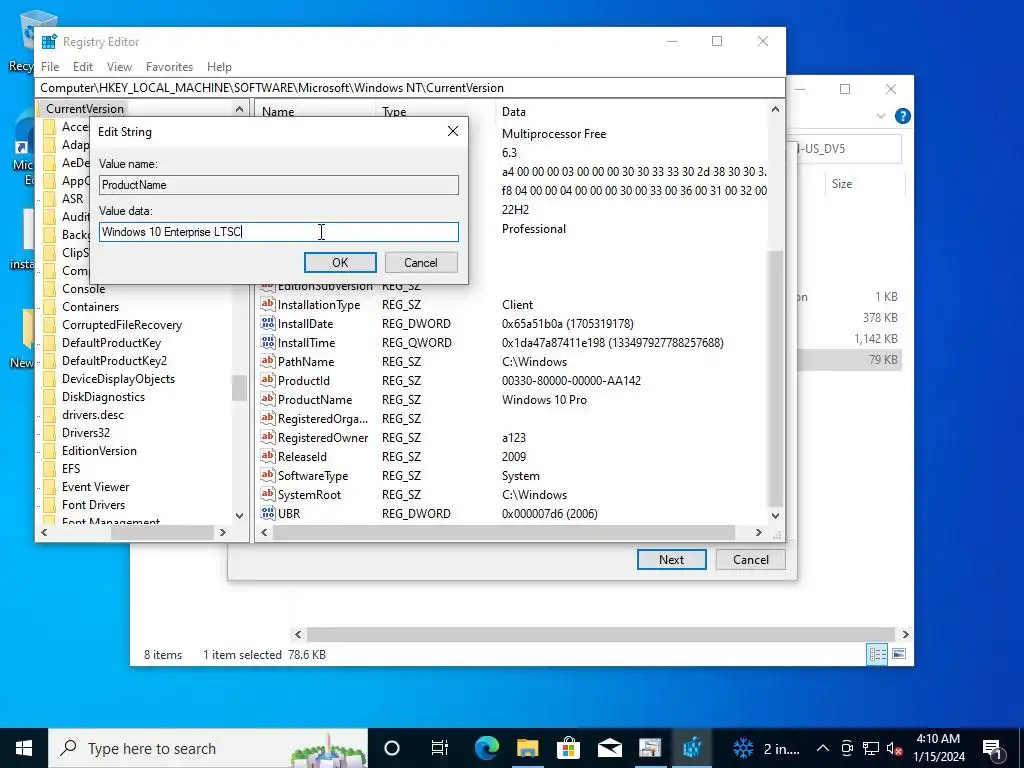Select the CurrentVersion tree key
The image size is (1024, 768).
[85, 109]
